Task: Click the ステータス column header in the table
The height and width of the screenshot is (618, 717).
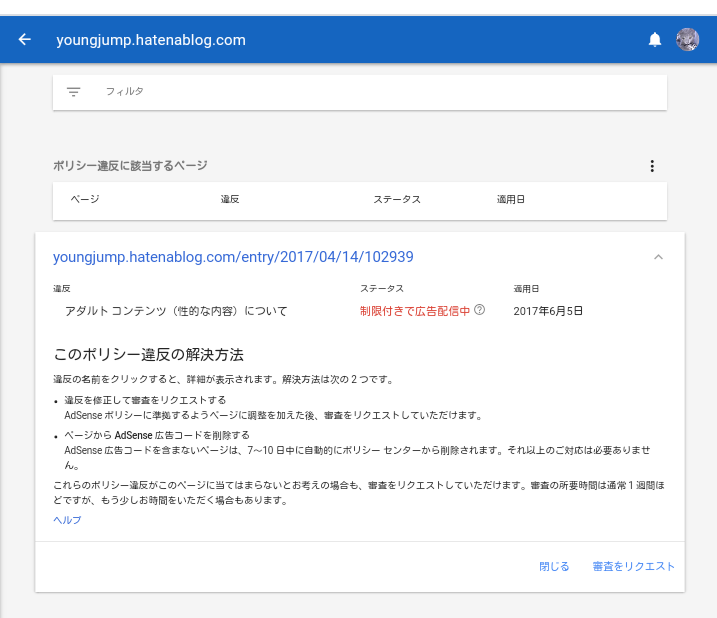Action: [x=397, y=199]
